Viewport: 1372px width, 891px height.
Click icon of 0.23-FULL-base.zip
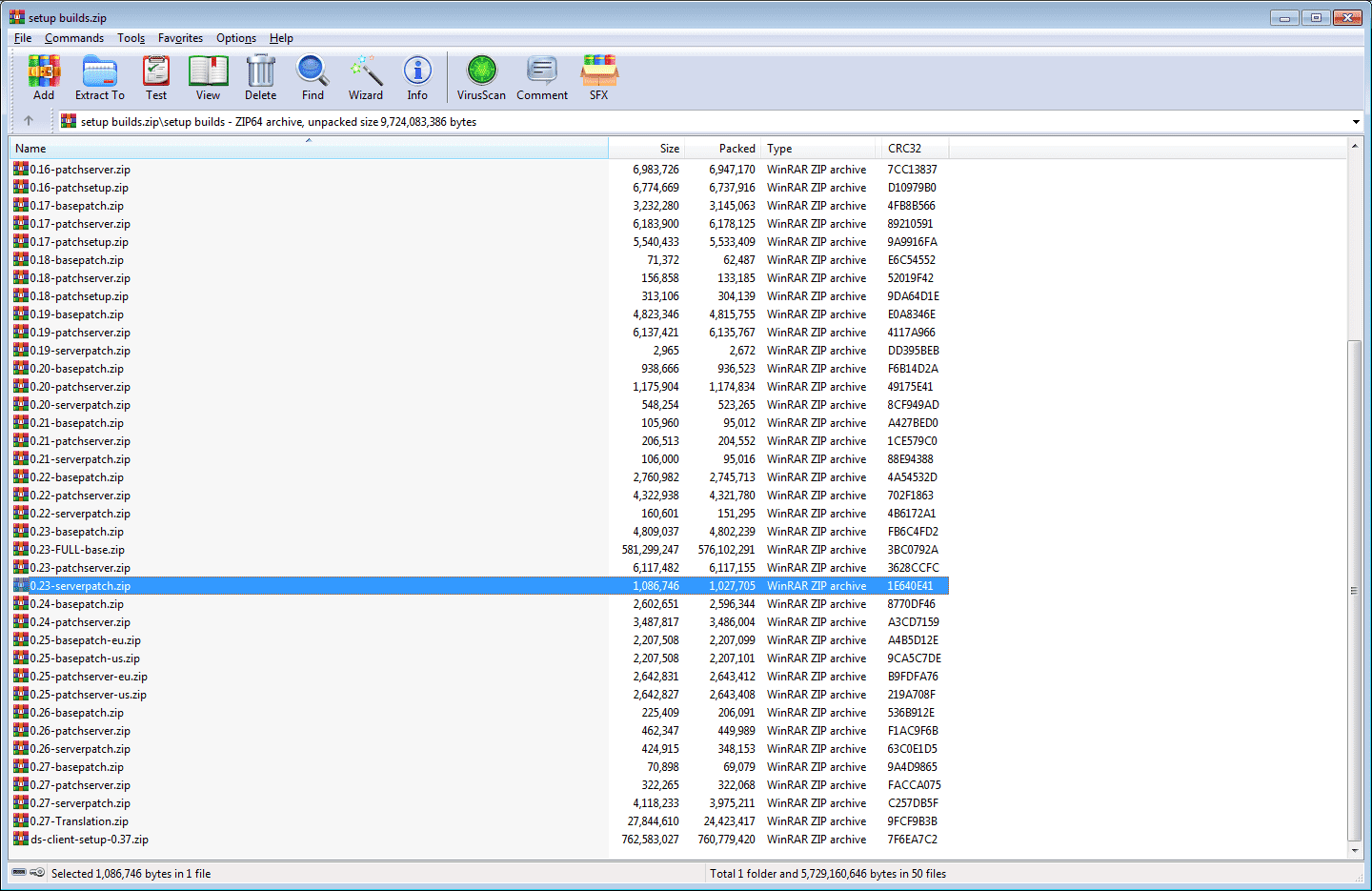pyautogui.click(x=21, y=549)
